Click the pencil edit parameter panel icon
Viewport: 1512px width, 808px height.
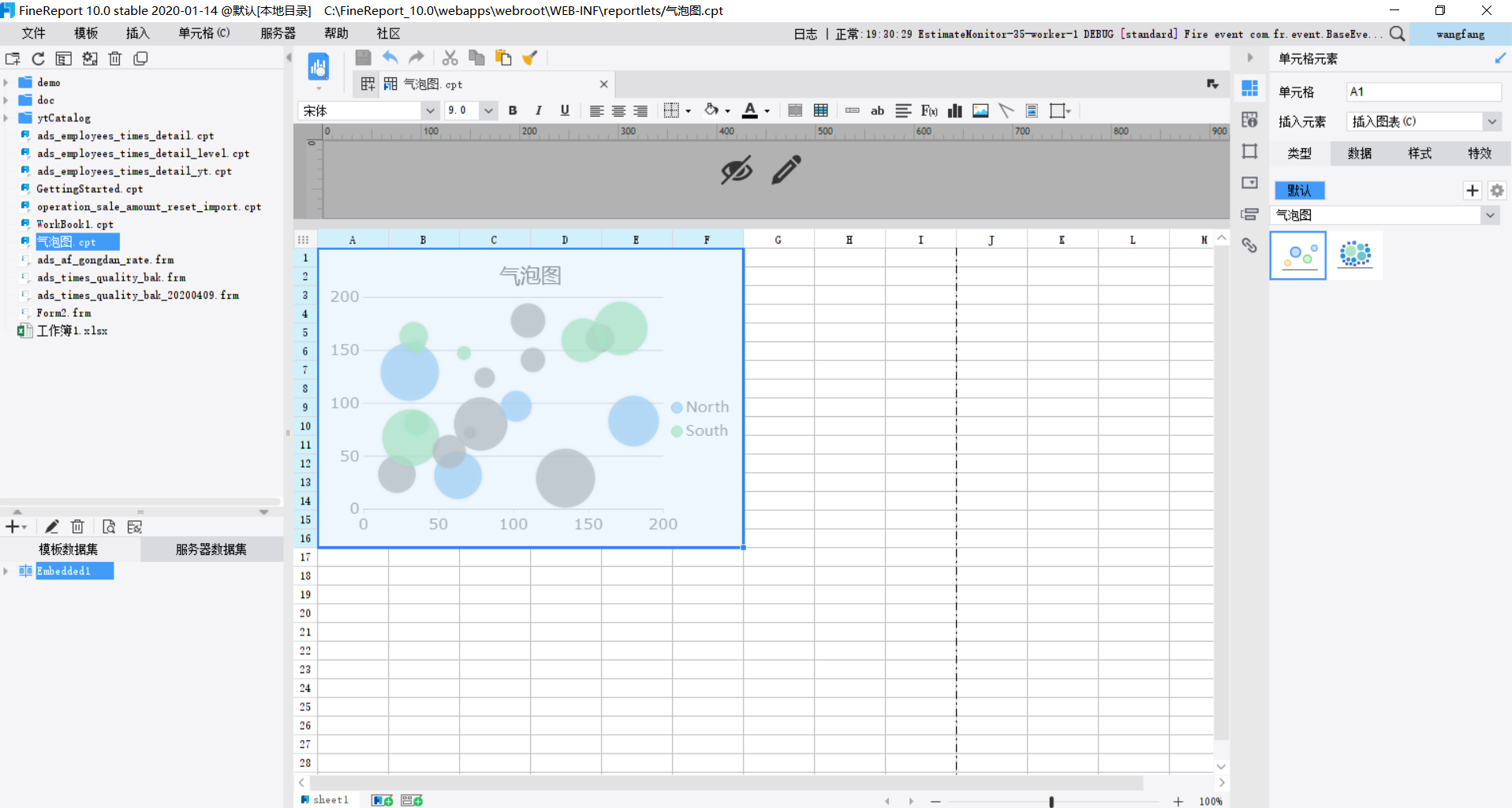pos(786,170)
